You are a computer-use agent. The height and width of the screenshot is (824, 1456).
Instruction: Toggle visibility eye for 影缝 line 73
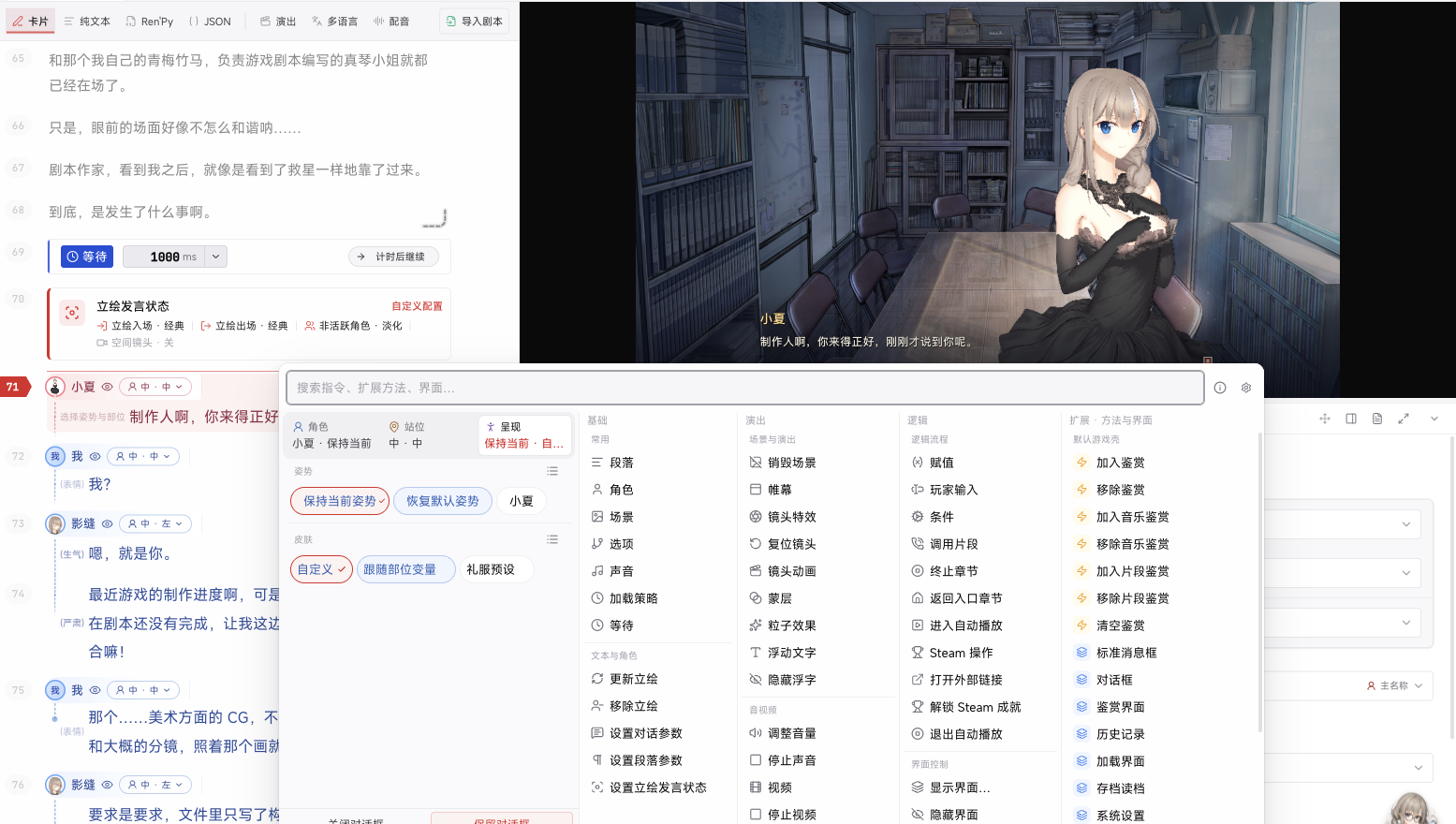coord(107,523)
